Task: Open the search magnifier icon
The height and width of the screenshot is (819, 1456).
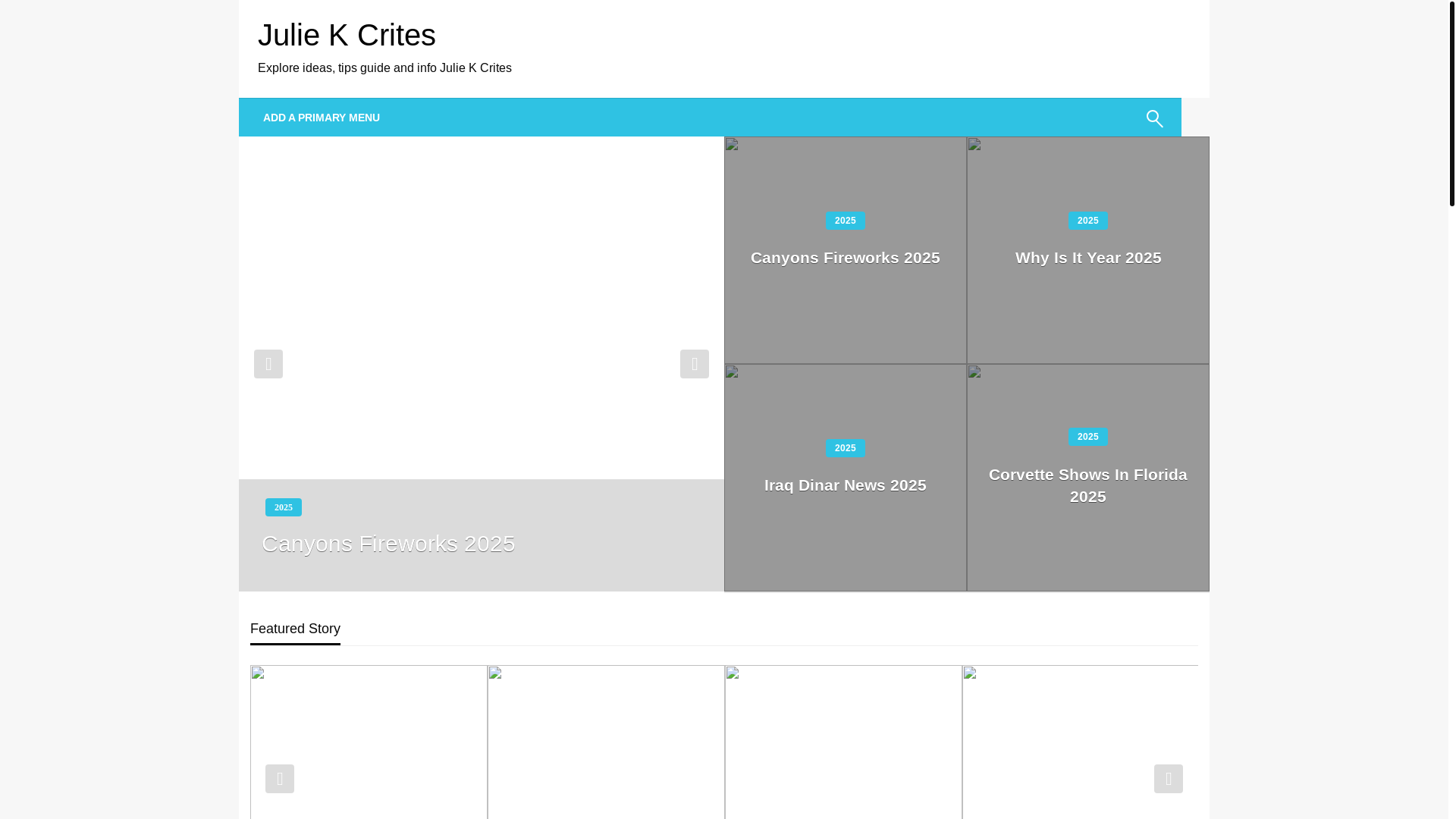Action: [1154, 118]
